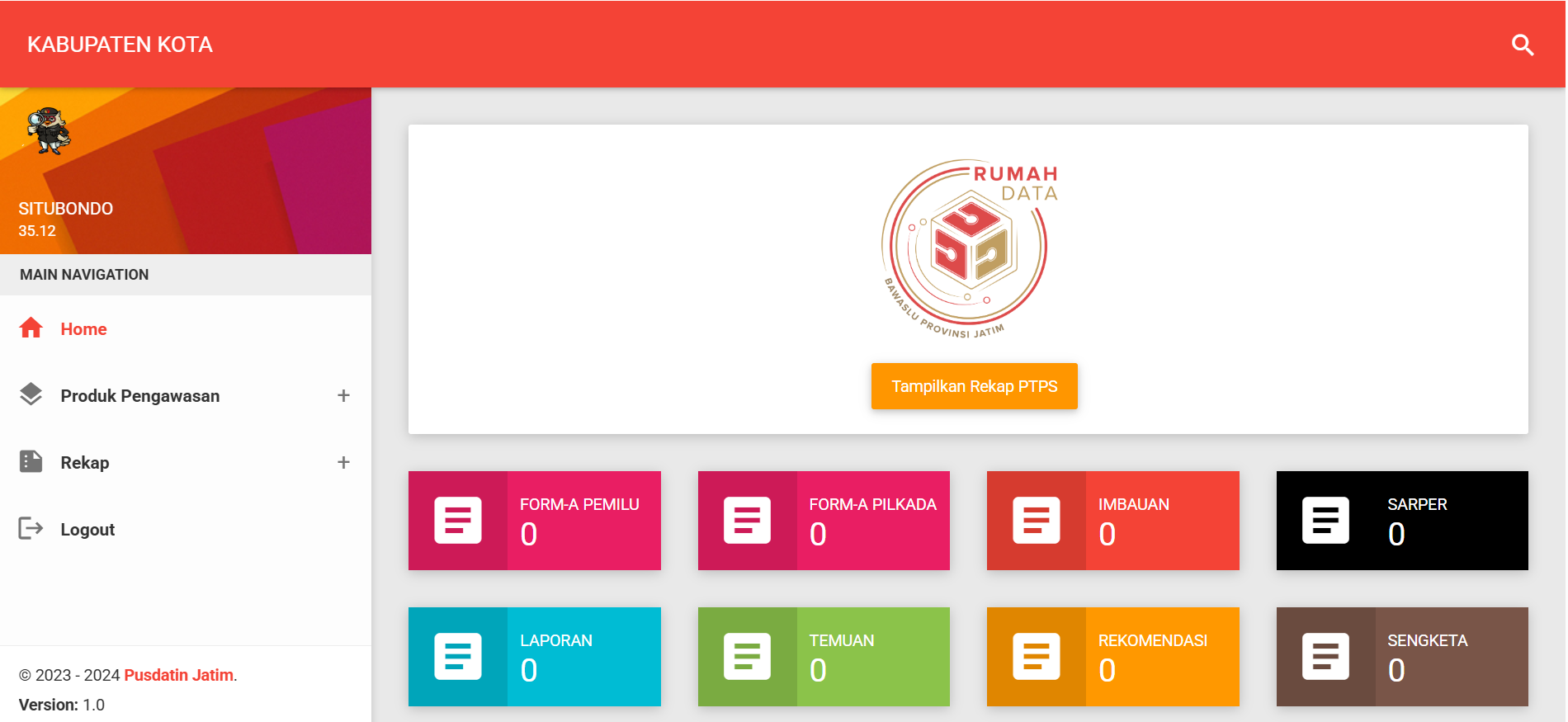Image resolution: width=1568 pixels, height=722 pixels.
Task: Click the search magnifier icon in header
Action: tap(1522, 45)
